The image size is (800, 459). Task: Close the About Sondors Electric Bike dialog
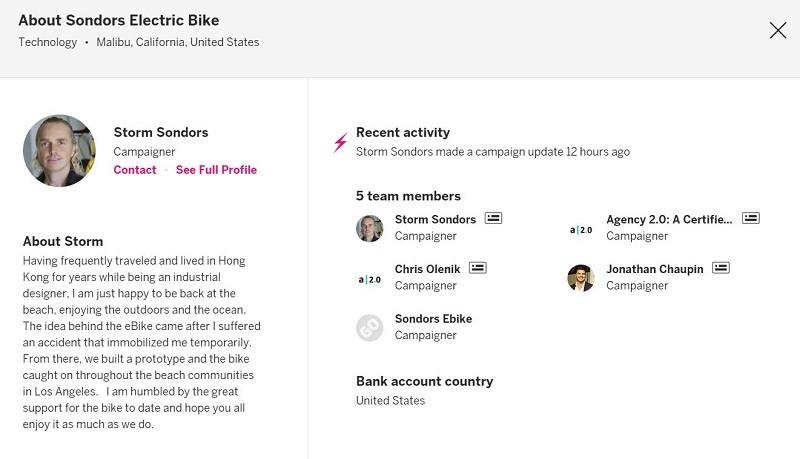click(x=777, y=30)
